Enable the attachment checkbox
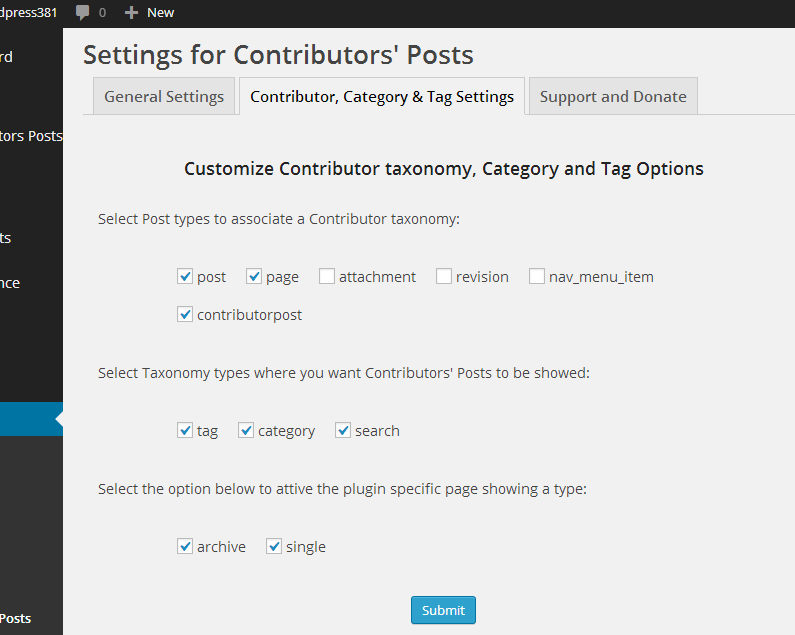 click(327, 276)
